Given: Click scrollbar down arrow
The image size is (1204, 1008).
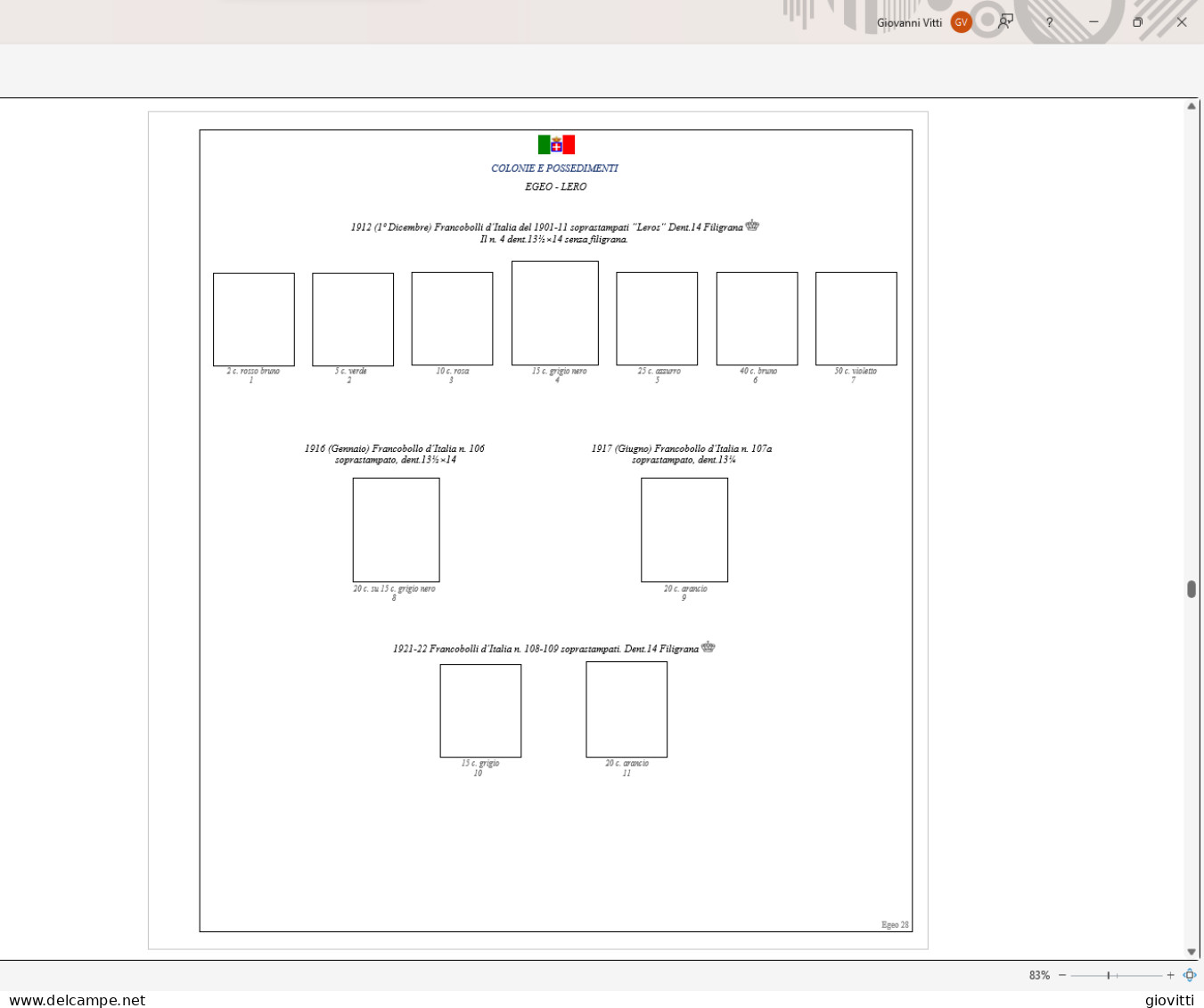Looking at the screenshot, I should [1192, 952].
